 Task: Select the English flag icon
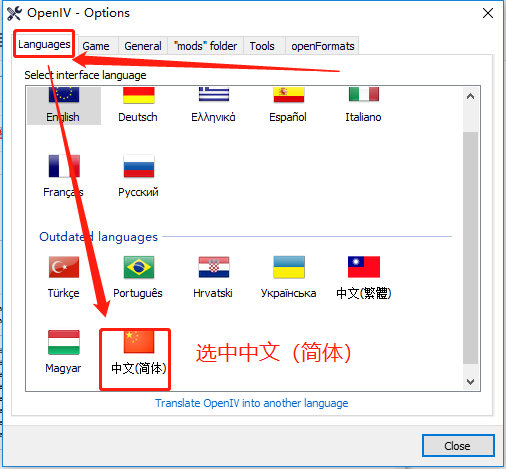[x=64, y=95]
